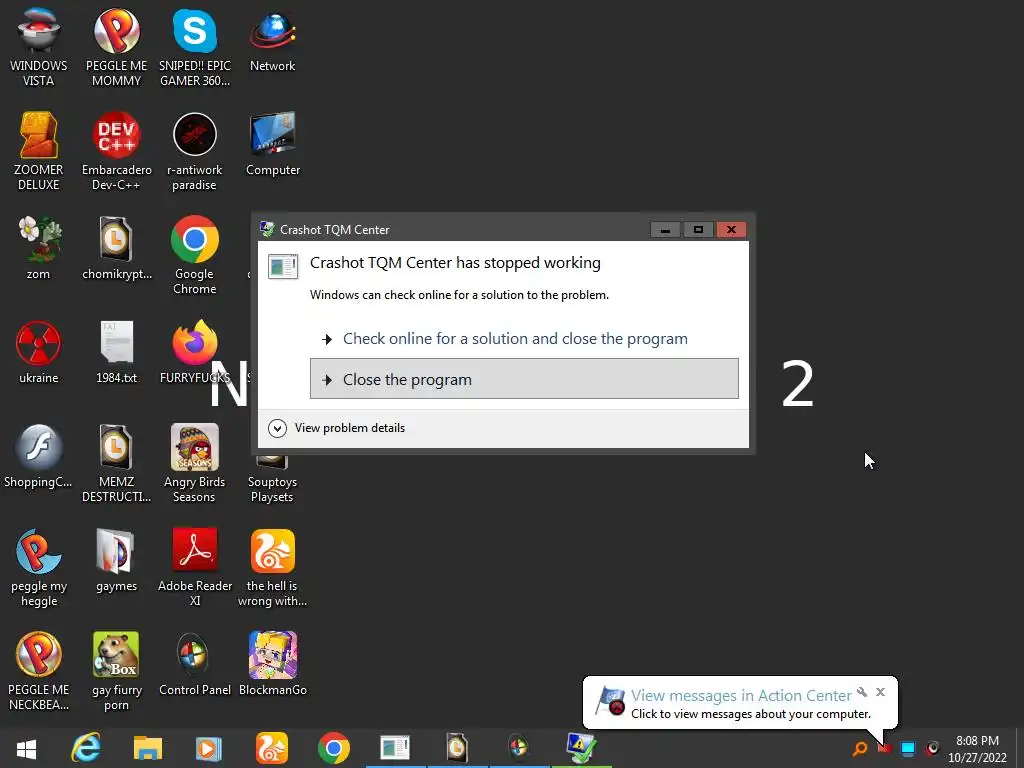The image size is (1024, 768).
Task: Open Angry Birds Seasons icon
Action: pyautogui.click(x=195, y=463)
